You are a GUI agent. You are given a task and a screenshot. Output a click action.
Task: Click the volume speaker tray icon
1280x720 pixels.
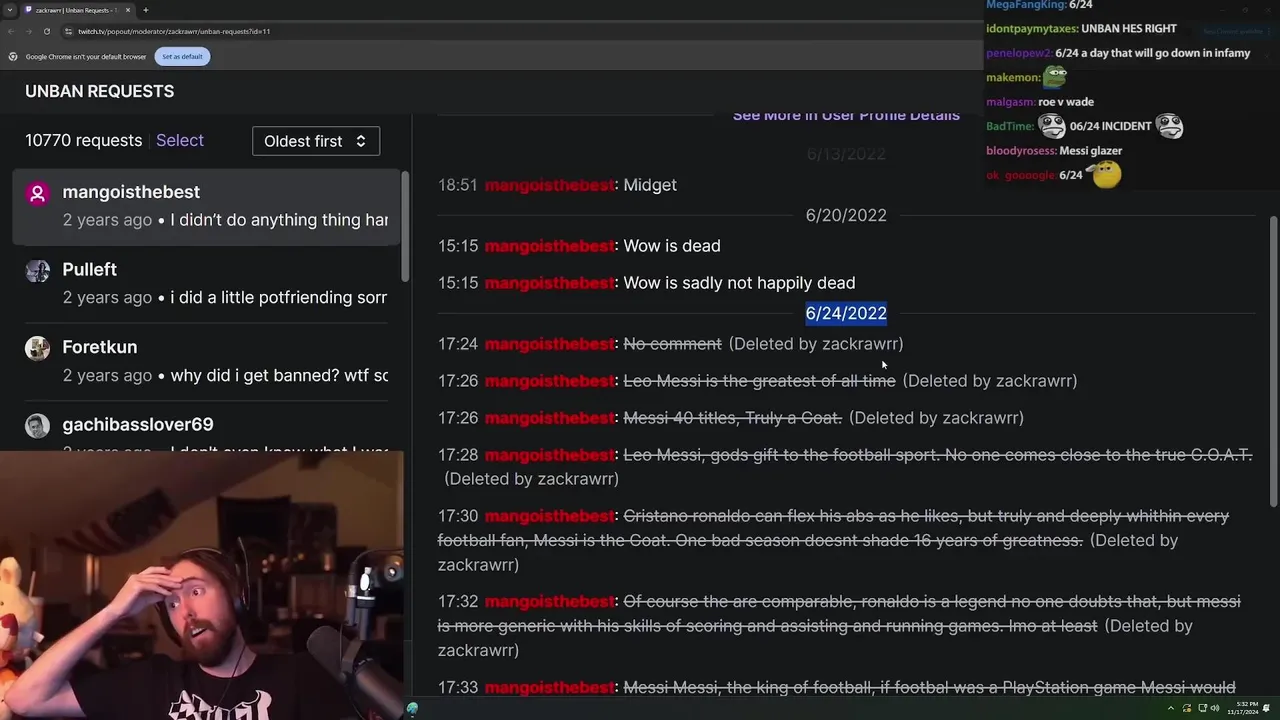pos(1215,708)
